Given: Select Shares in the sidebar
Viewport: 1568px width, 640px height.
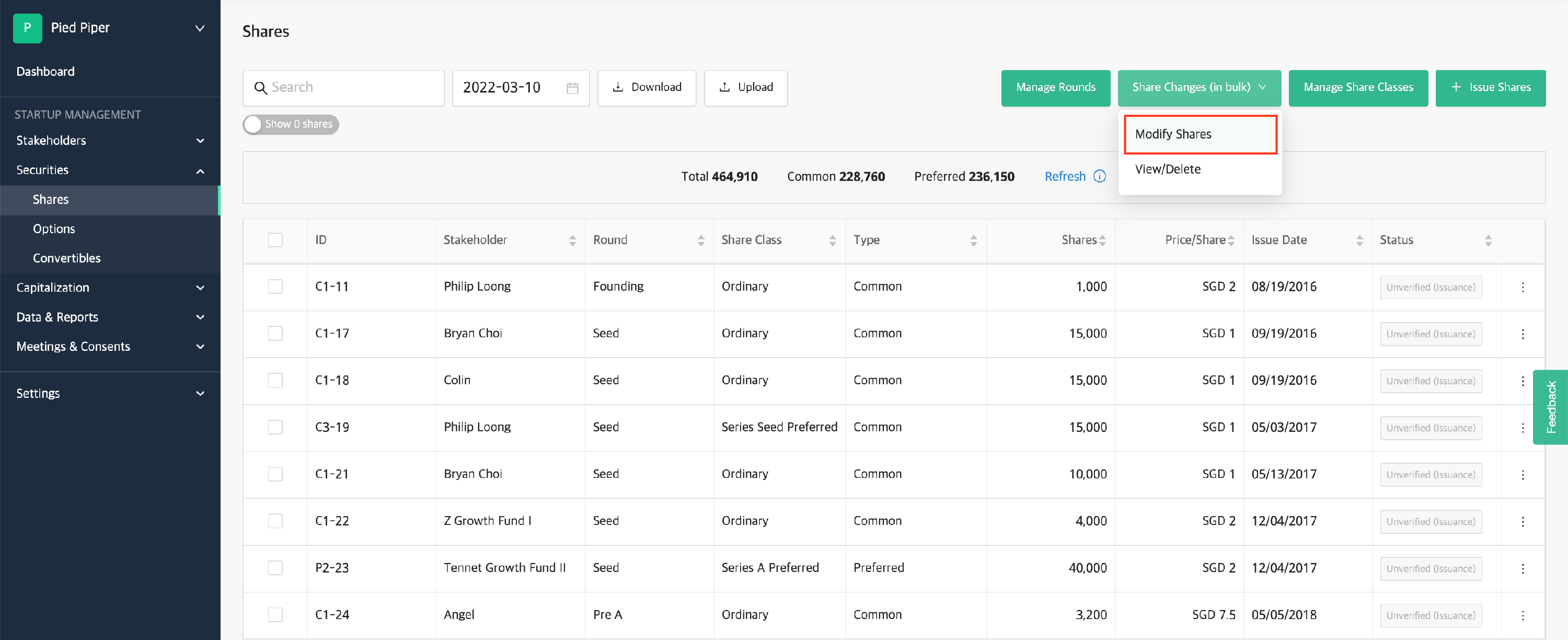Looking at the screenshot, I should 110,200.
